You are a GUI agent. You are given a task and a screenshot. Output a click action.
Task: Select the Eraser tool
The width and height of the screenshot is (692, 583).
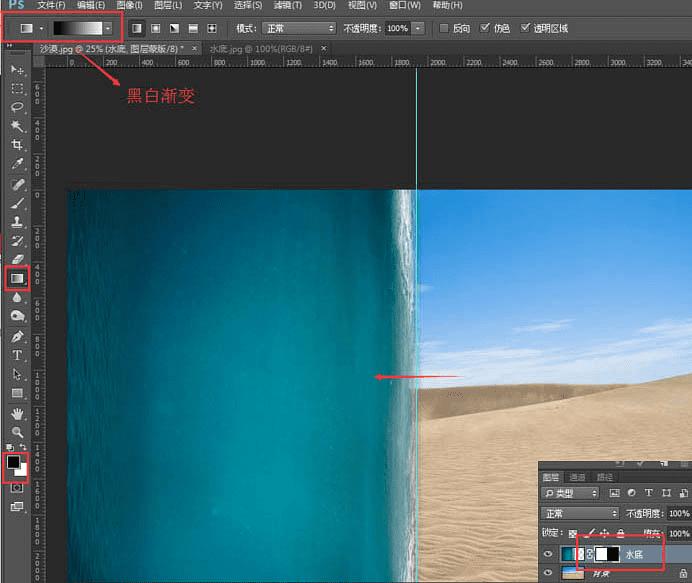[17, 260]
